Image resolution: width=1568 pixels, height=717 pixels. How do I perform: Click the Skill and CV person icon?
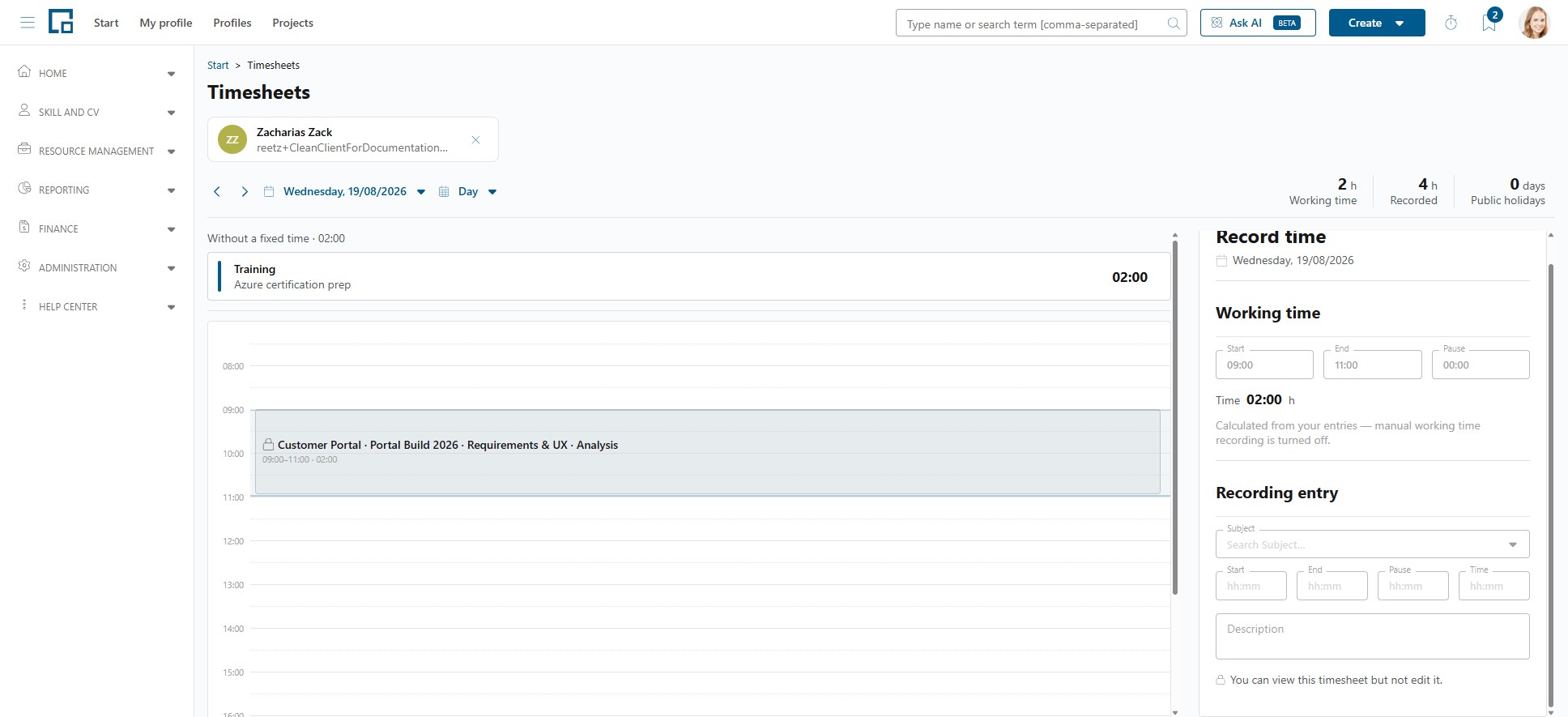point(24,110)
